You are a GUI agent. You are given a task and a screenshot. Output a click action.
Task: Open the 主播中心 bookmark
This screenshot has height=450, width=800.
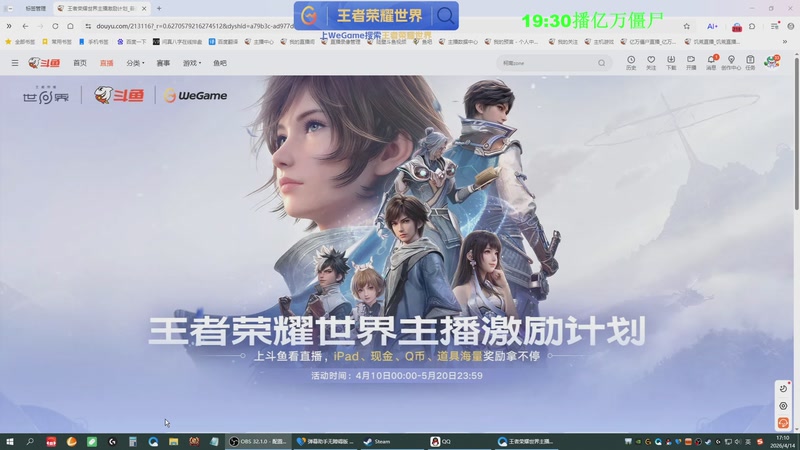click(259, 42)
